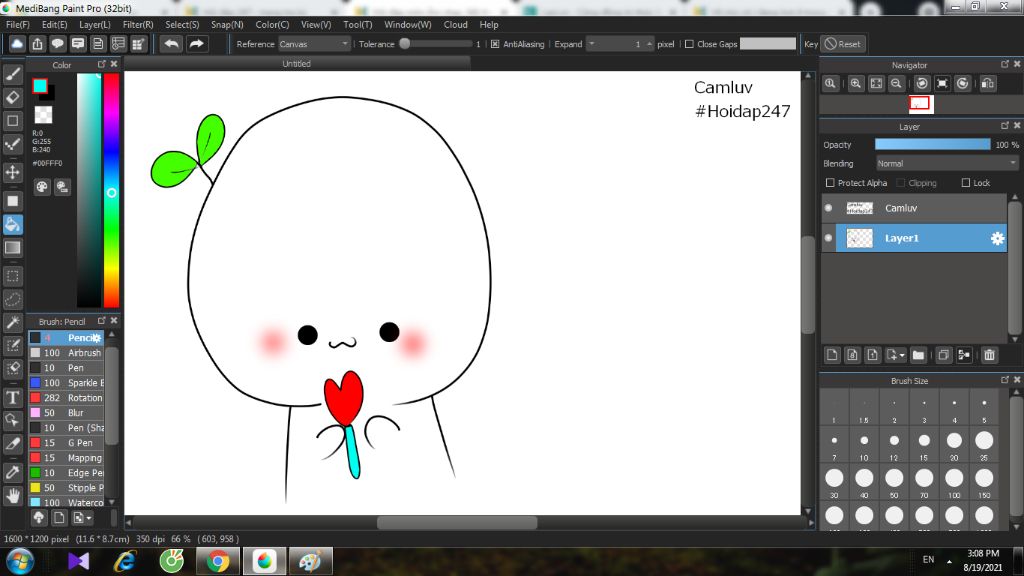This screenshot has width=1024, height=576.
Task: Delete layer with the trash icon
Action: (989, 355)
